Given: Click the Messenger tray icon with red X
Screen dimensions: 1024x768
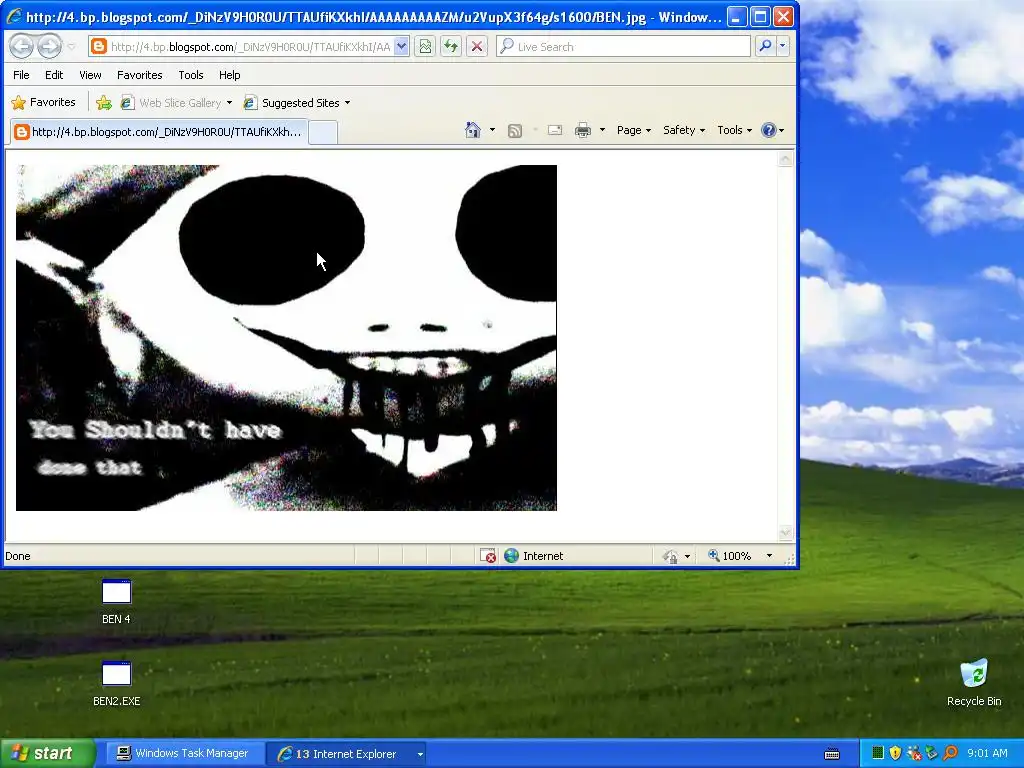Looking at the screenshot, I should click(x=914, y=753).
